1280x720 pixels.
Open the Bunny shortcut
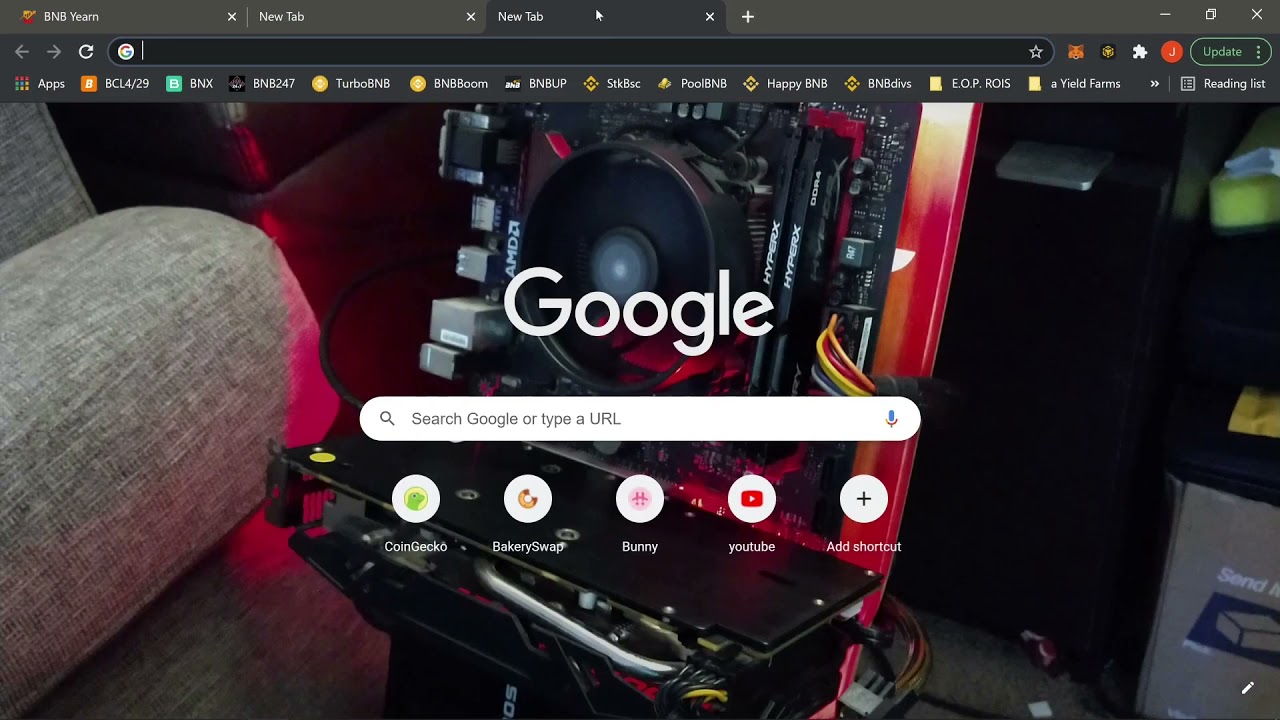(x=640, y=514)
